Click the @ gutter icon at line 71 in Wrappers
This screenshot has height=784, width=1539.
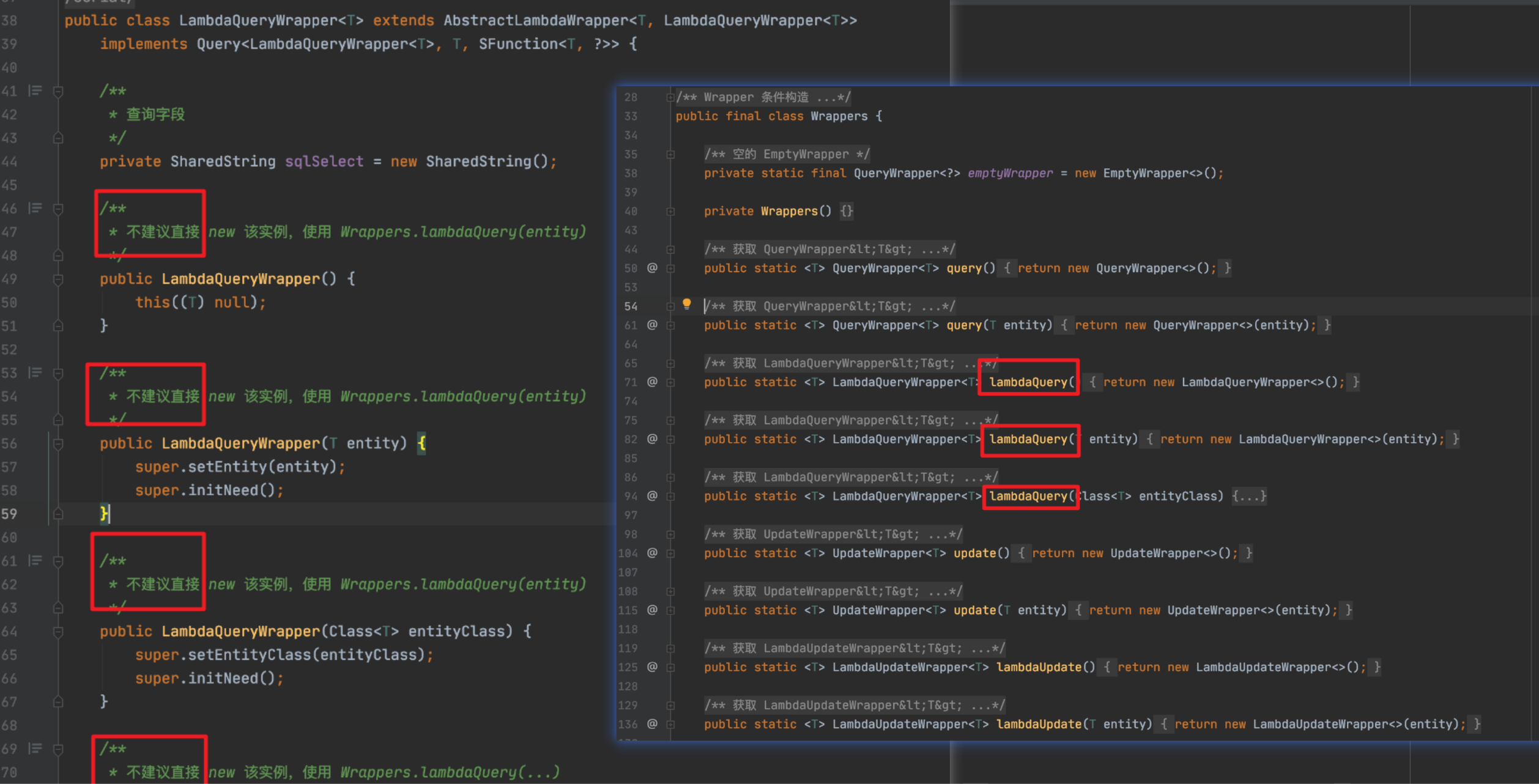click(x=652, y=382)
